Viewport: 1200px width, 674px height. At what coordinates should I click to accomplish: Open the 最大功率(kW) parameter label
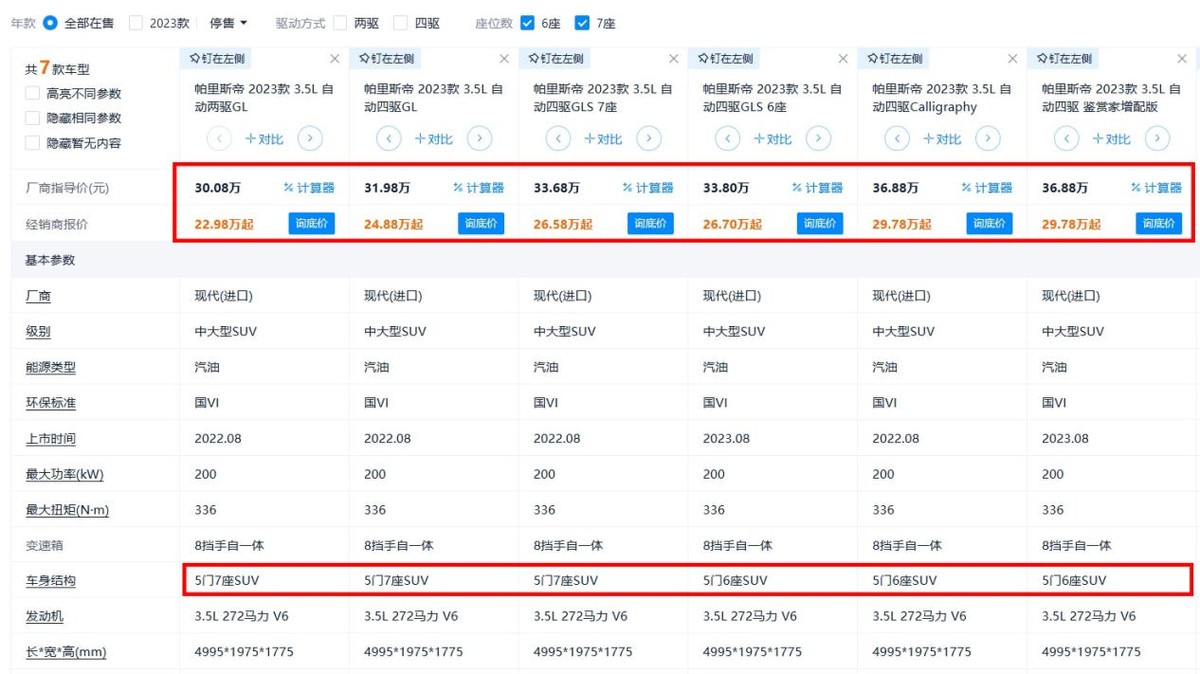tap(65, 474)
